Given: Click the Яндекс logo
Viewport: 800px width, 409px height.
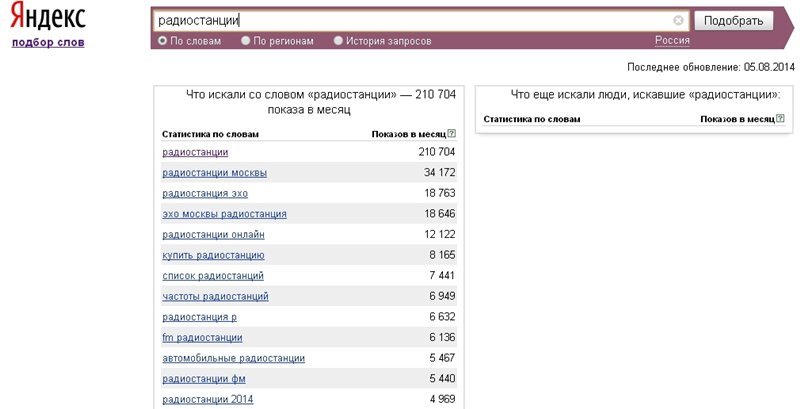Looking at the screenshot, I should 48,16.
